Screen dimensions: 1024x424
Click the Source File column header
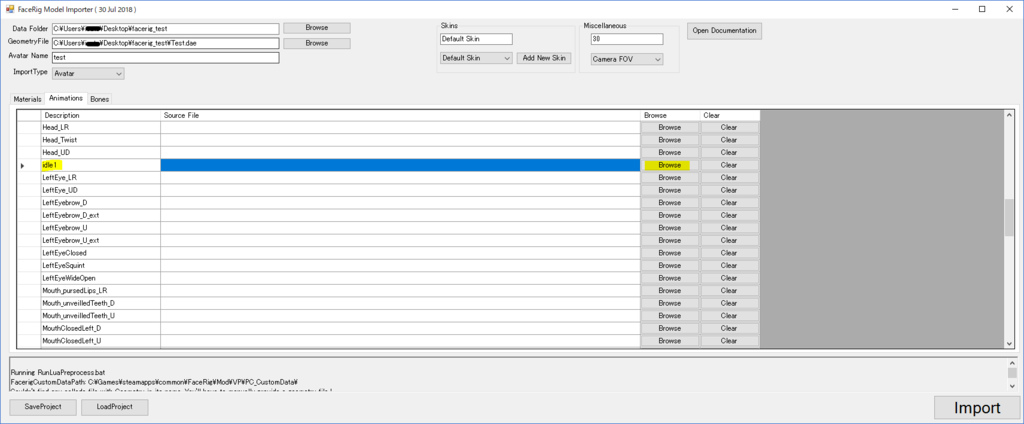(400, 115)
